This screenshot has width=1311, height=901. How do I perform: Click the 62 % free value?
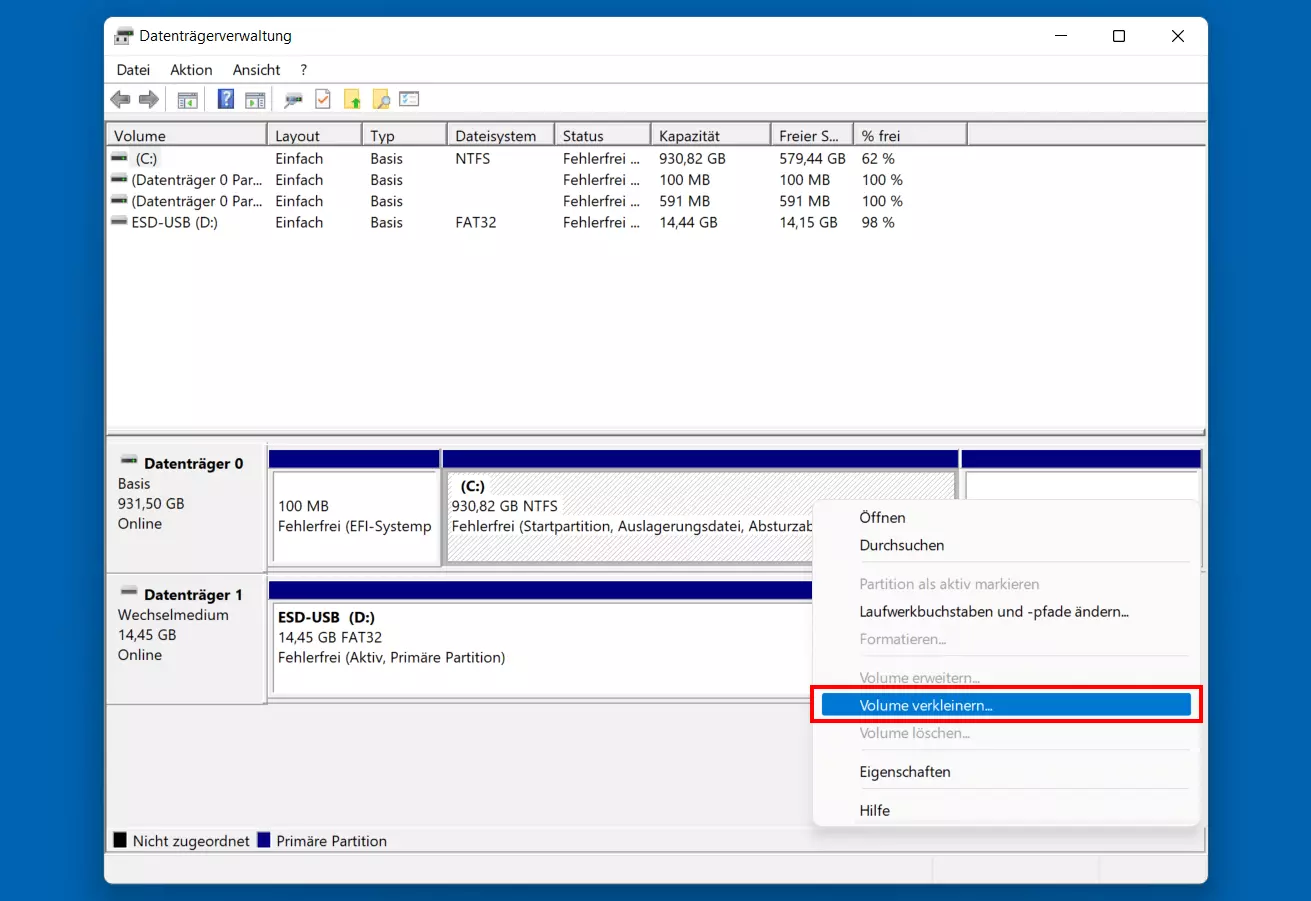click(x=878, y=158)
